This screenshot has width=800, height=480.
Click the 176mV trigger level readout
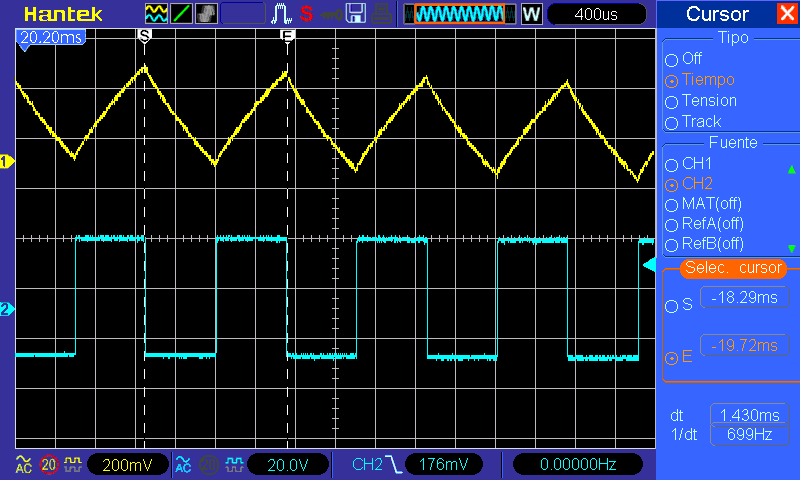(x=443, y=465)
